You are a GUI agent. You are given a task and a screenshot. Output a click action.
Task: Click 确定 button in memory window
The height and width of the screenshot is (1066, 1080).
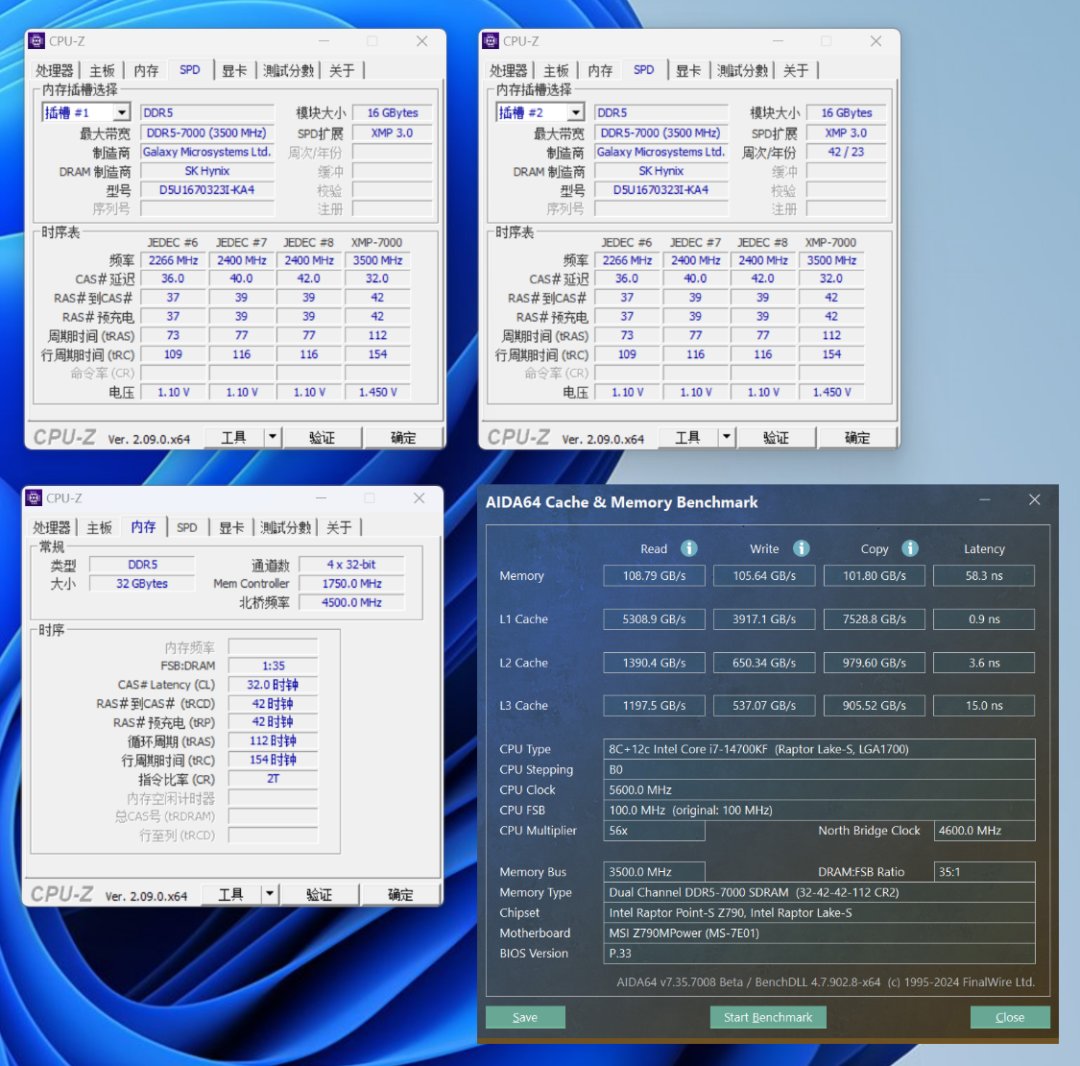click(401, 894)
